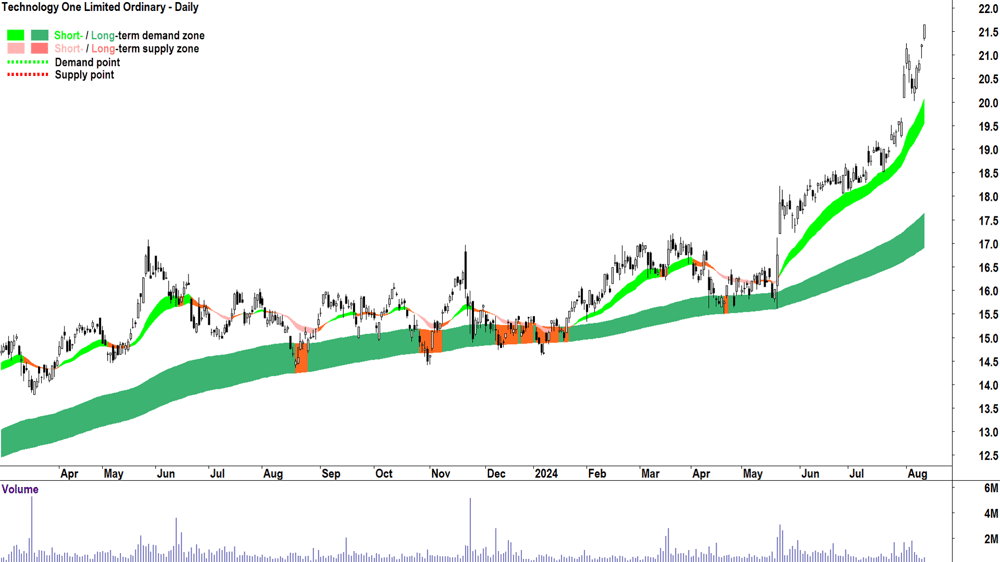This screenshot has width=1000, height=562.
Task: Click the 16.0 price axis label
Action: [988, 292]
